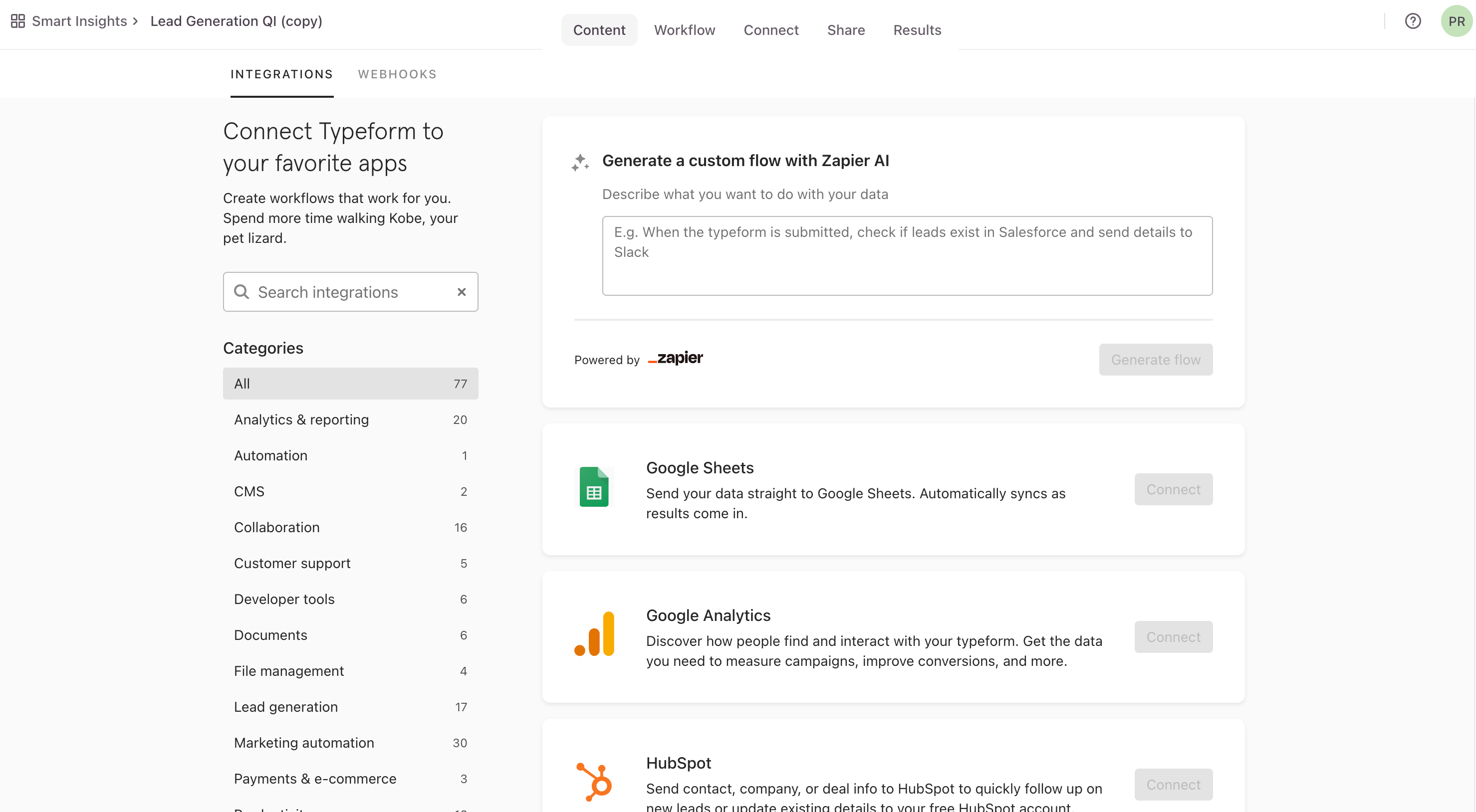Viewport: 1476px width, 812px height.
Task: Go to Smart Insights workspace breadcrumb
Action: [80, 21]
